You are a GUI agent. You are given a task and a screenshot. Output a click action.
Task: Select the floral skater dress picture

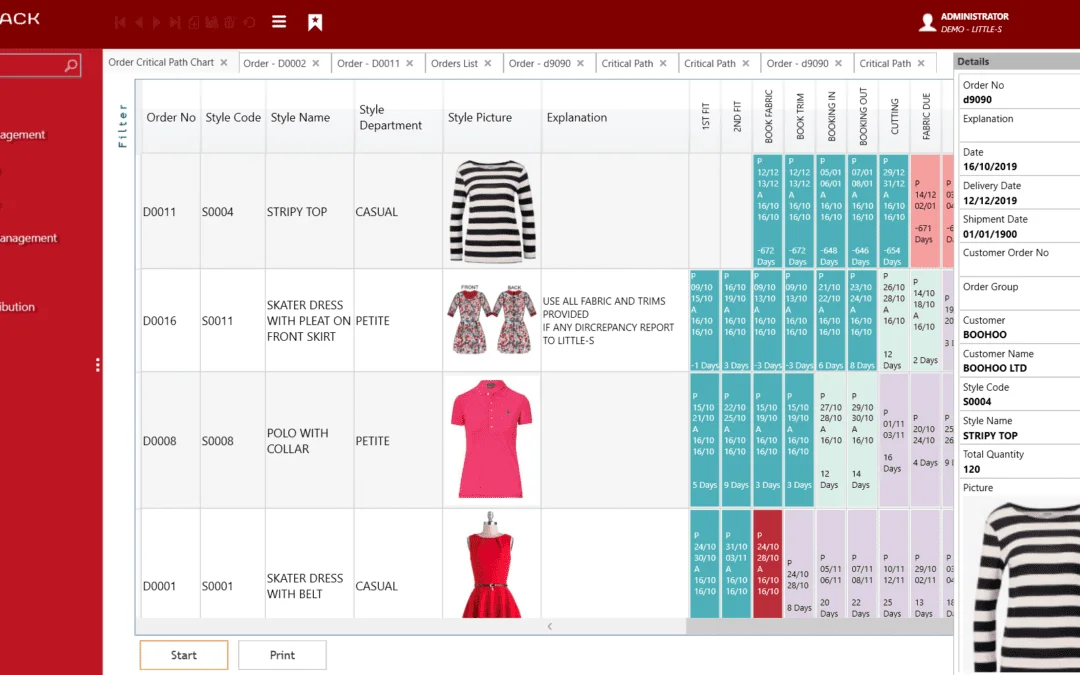(492, 320)
